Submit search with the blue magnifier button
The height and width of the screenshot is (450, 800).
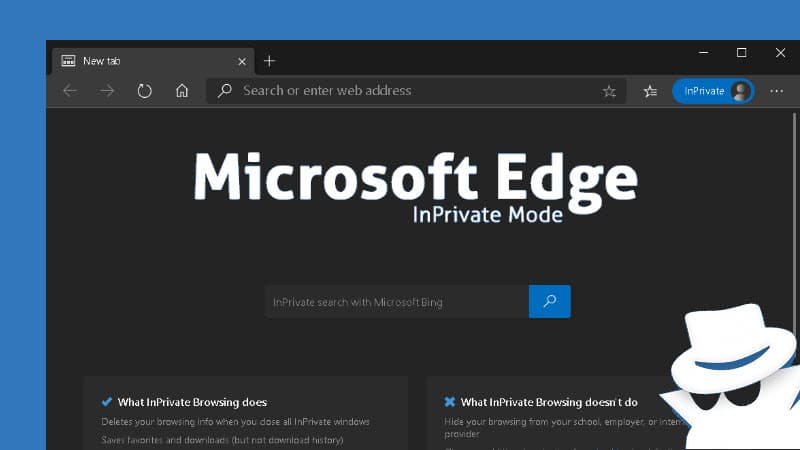coord(549,302)
